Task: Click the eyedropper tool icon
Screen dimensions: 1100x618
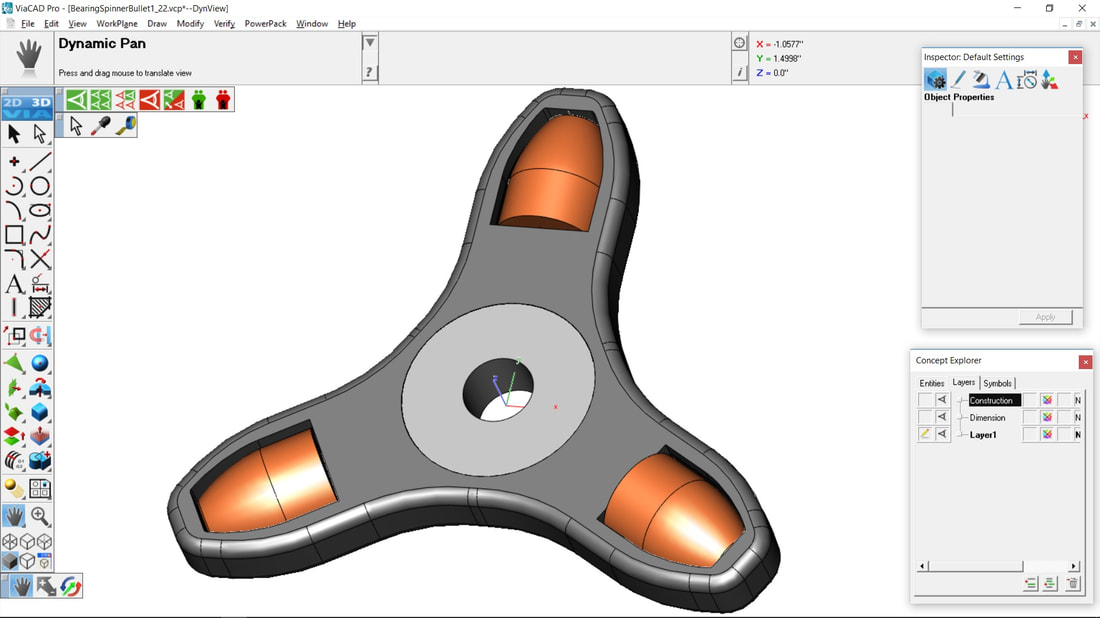Action: [x=101, y=126]
